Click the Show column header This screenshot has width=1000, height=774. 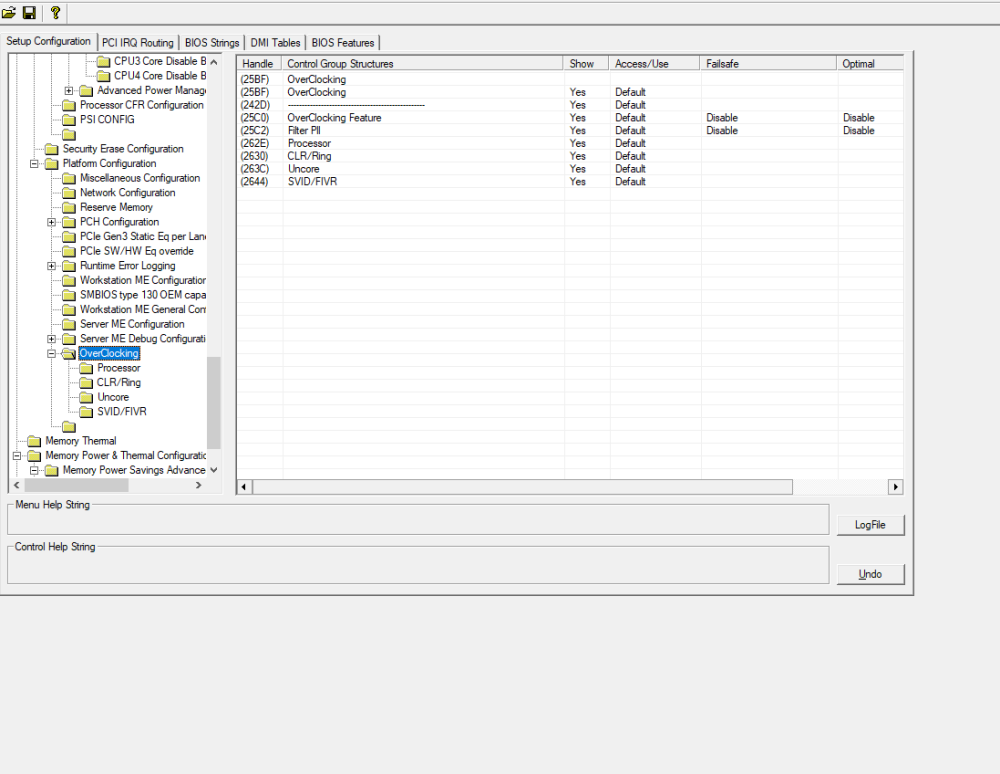[586, 64]
